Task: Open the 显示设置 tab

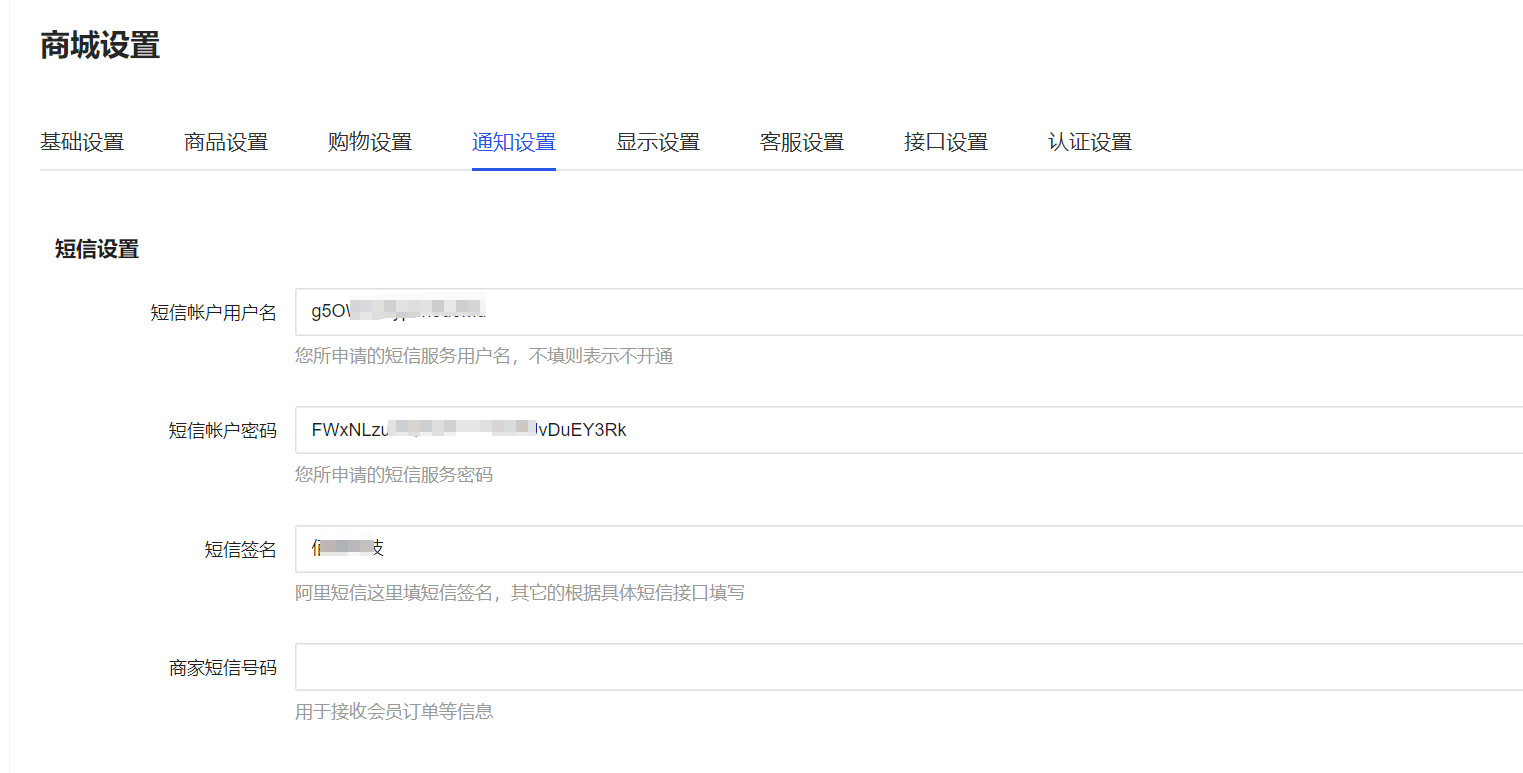Action: pyautogui.click(x=658, y=142)
